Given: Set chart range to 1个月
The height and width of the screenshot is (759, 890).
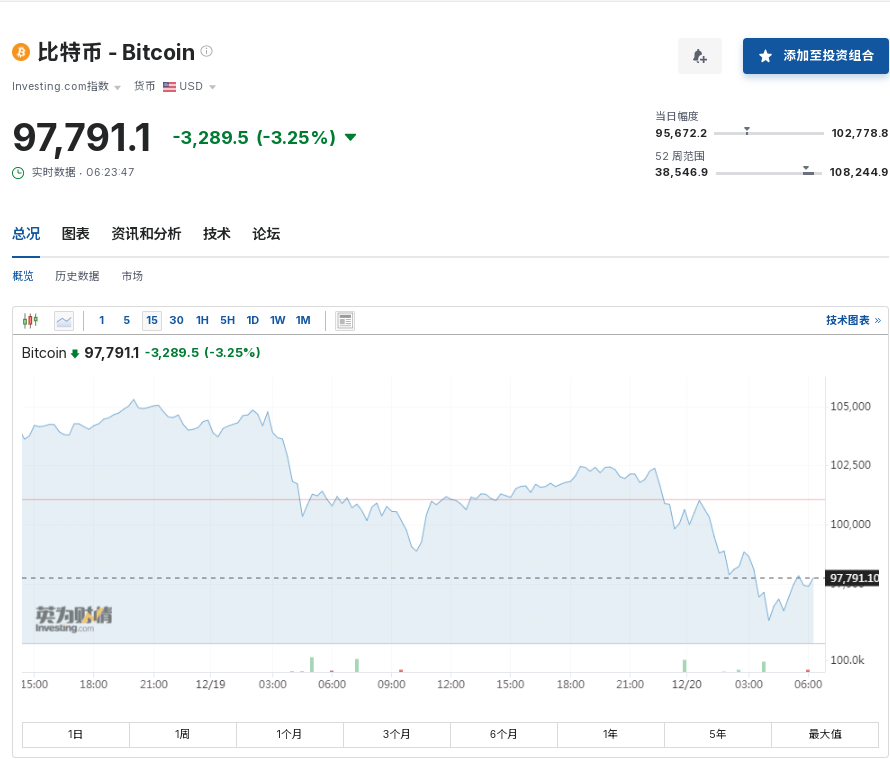Looking at the screenshot, I should (289, 734).
